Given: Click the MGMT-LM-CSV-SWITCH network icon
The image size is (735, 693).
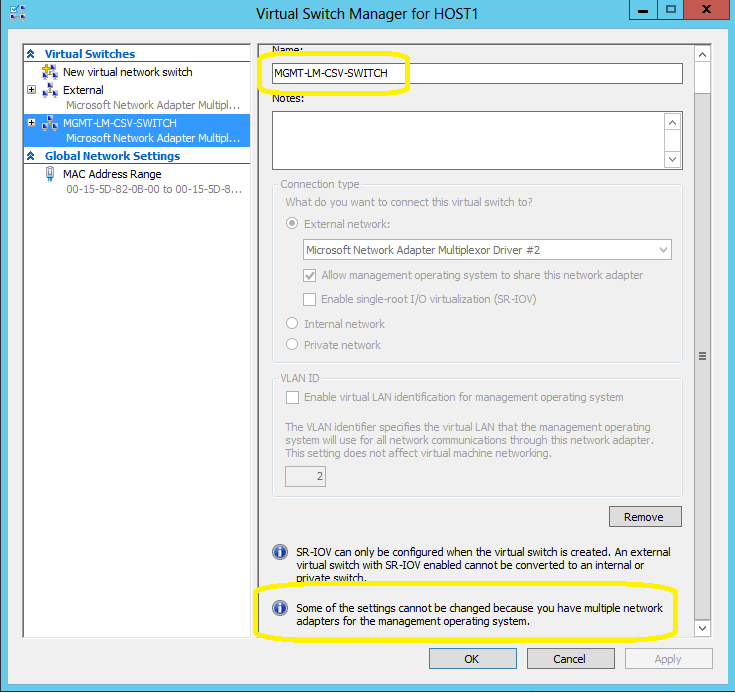Looking at the screenshot, I should 50,123.
